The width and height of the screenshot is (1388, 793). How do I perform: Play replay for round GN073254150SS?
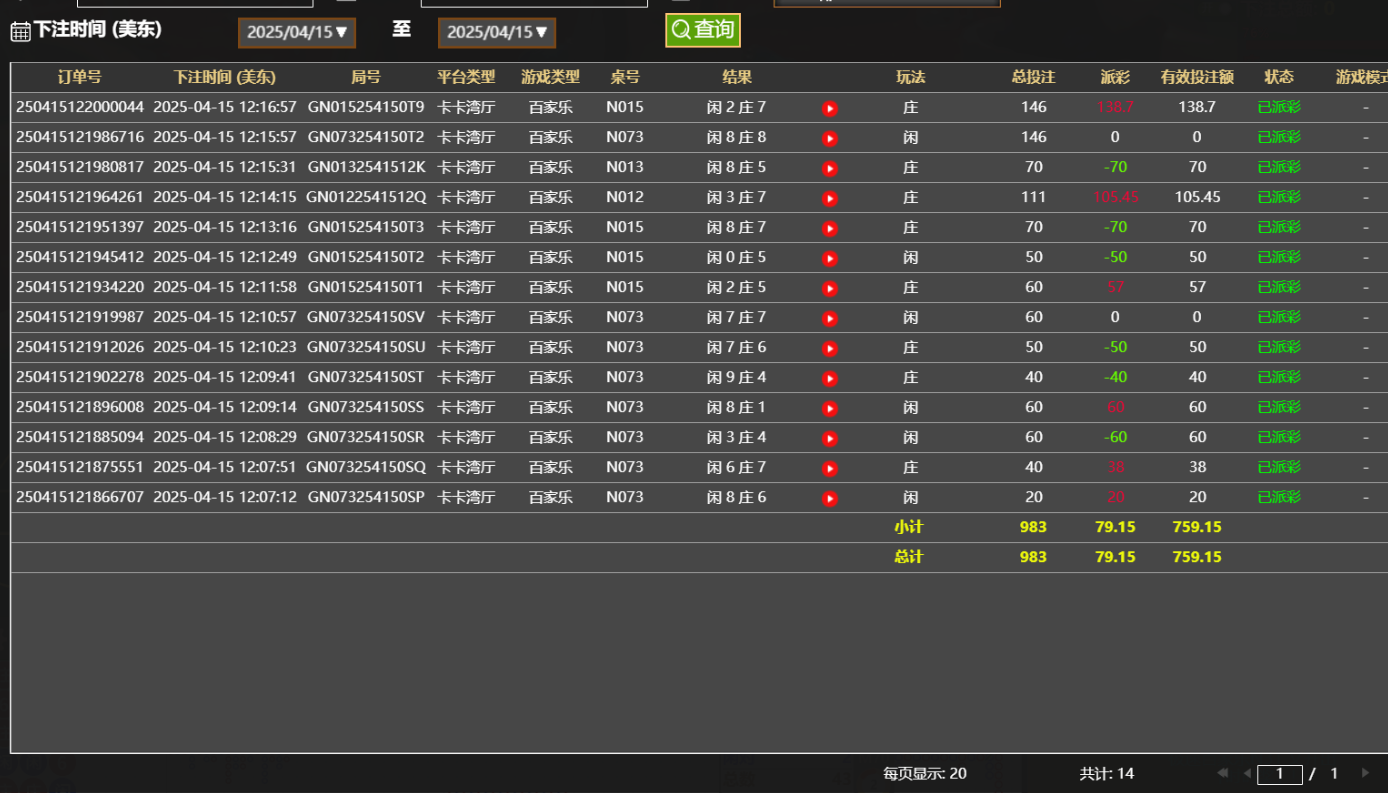click(x=829, y=408)
